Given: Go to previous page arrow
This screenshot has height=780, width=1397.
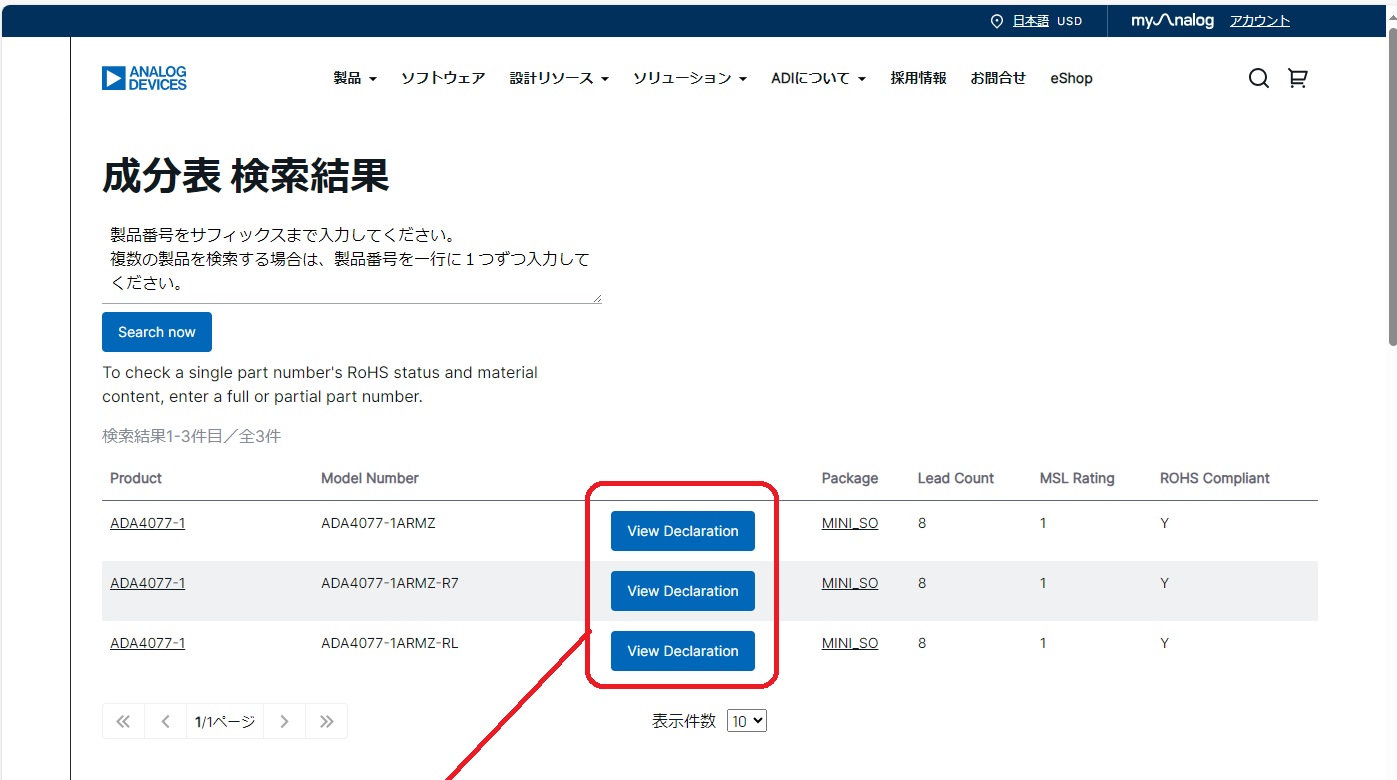Looking at the screenshot, I should (165, 721).
